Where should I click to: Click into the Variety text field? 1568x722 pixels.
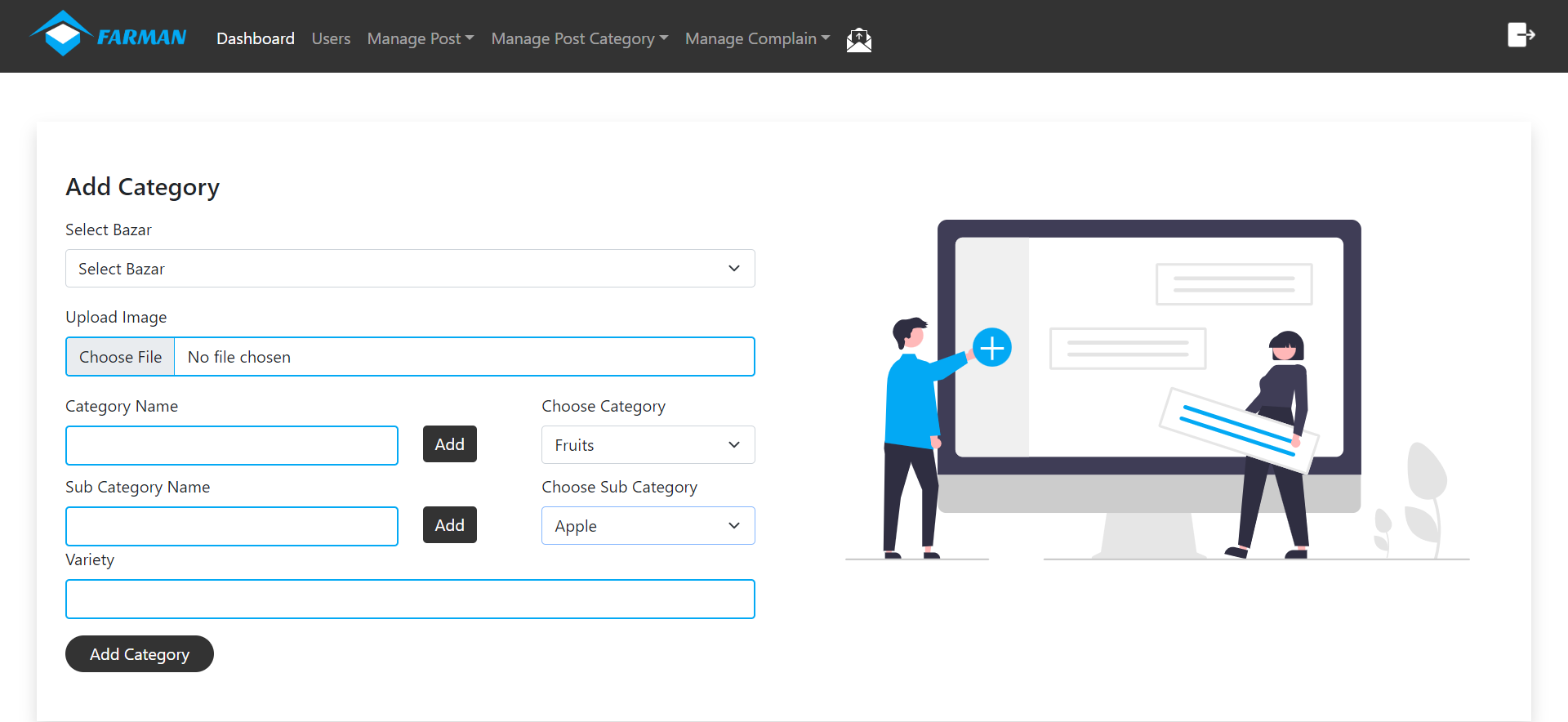coord(410,599)
